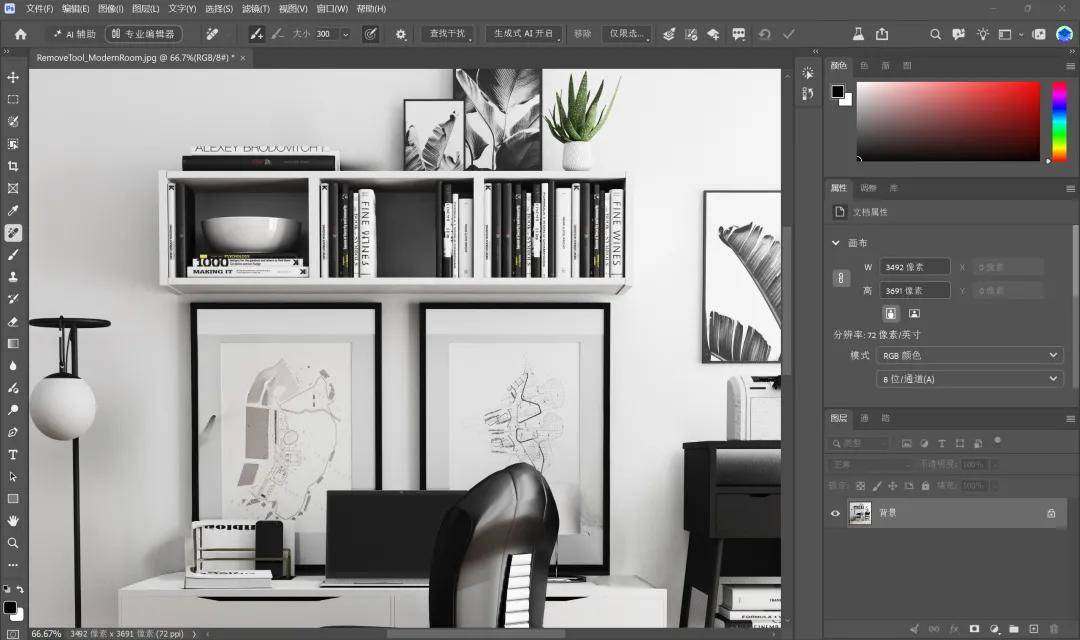Screen dimensions: 1080x640
Task: Open the 模式 RGB 颜色 dropdown
Action: [969, 355]
